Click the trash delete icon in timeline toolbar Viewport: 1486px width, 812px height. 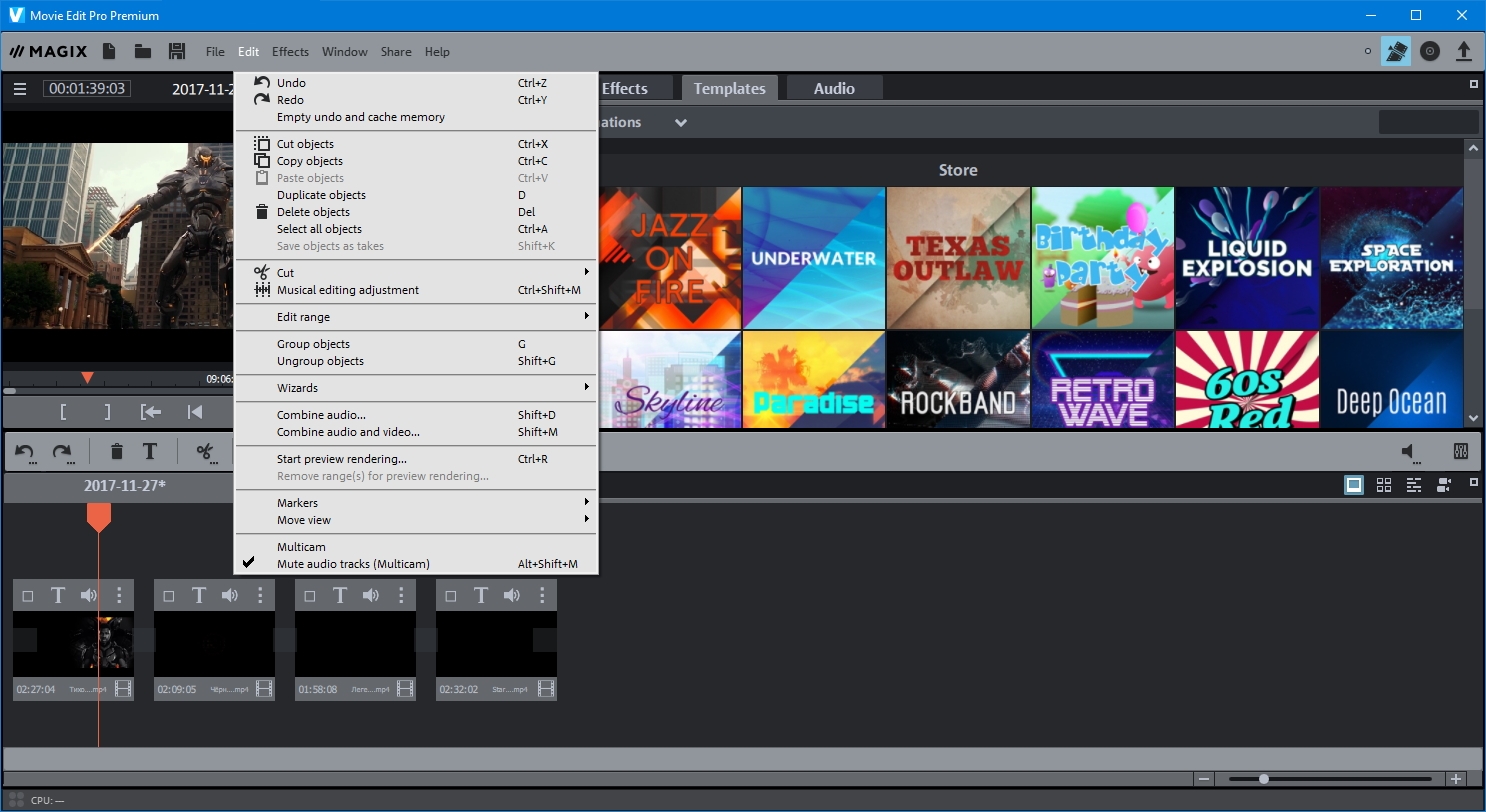pos(116,452)
